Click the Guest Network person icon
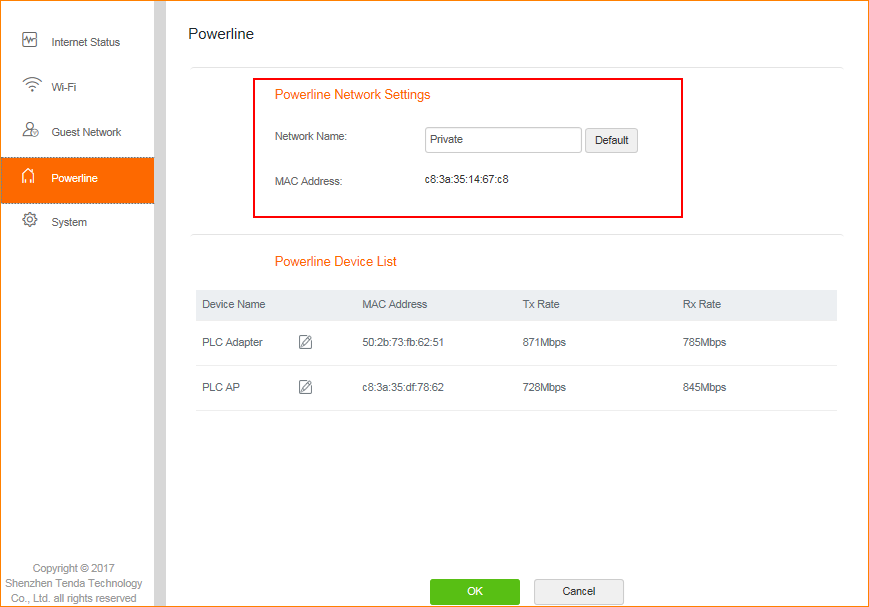 (x=30, y=131)
